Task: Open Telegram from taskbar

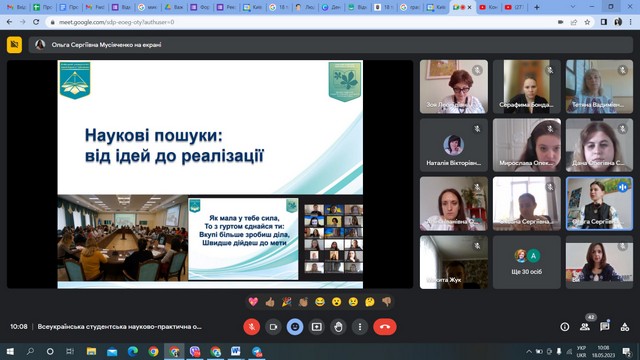Action: tap(257, 351)
